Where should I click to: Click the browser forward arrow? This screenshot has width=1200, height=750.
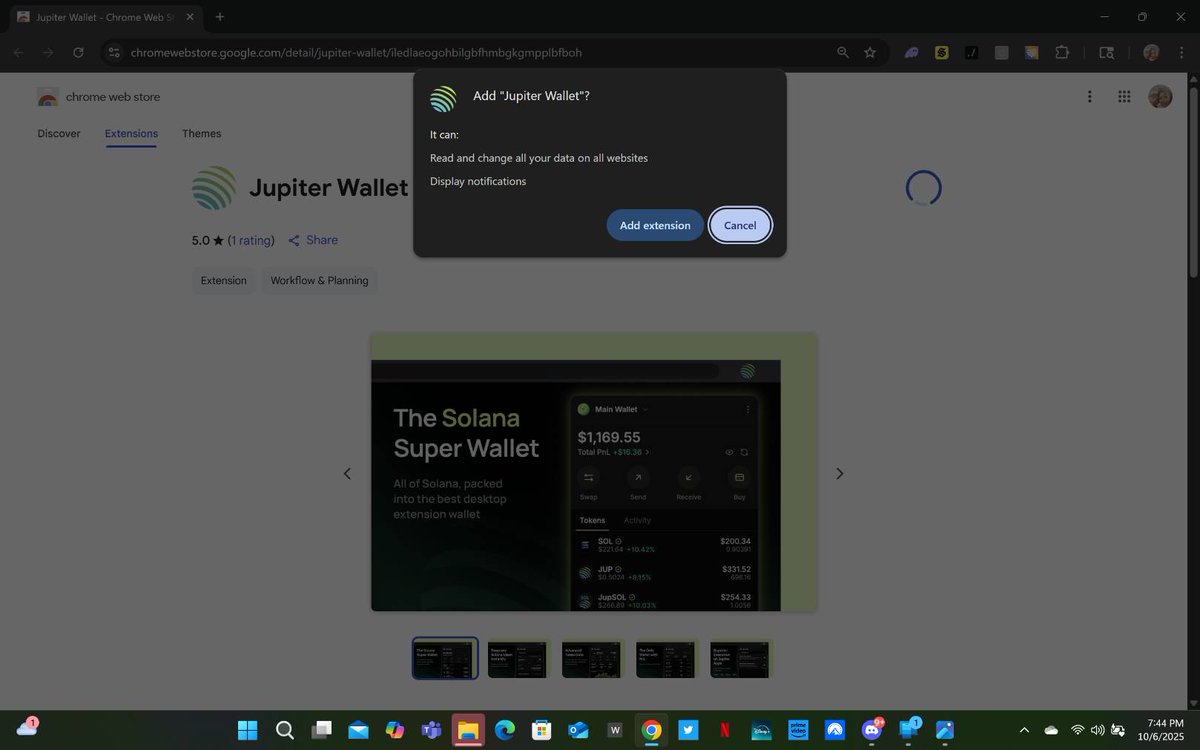coord(49,52)
